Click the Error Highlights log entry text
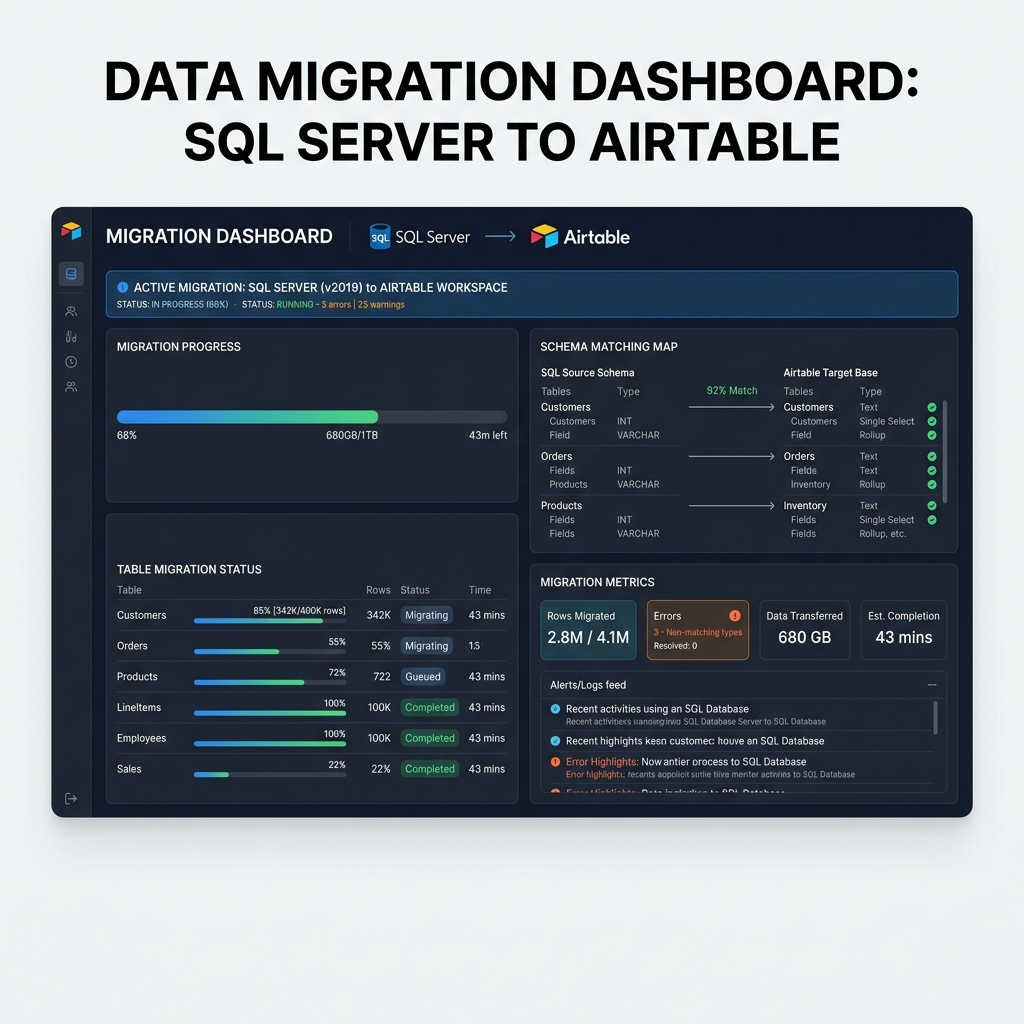The height and width of the screenshot is (1024, 1024). coord(686,761)
